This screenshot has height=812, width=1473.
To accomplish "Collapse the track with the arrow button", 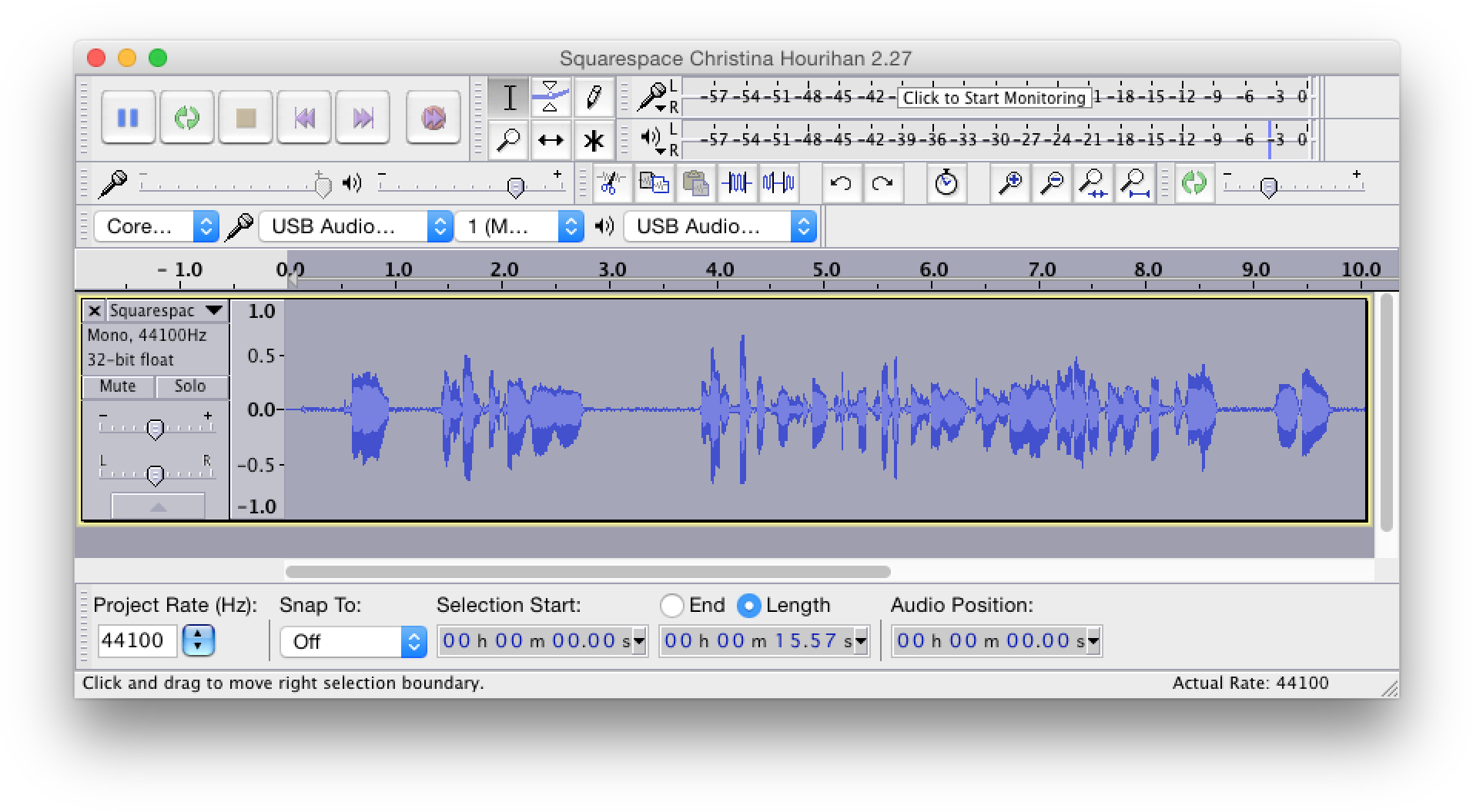I will 158,506.
